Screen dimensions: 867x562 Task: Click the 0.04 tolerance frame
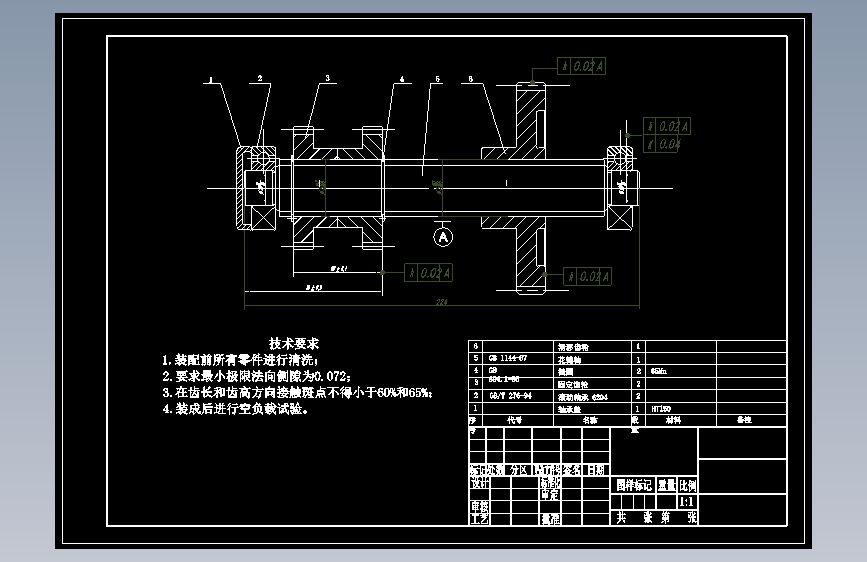661,144
